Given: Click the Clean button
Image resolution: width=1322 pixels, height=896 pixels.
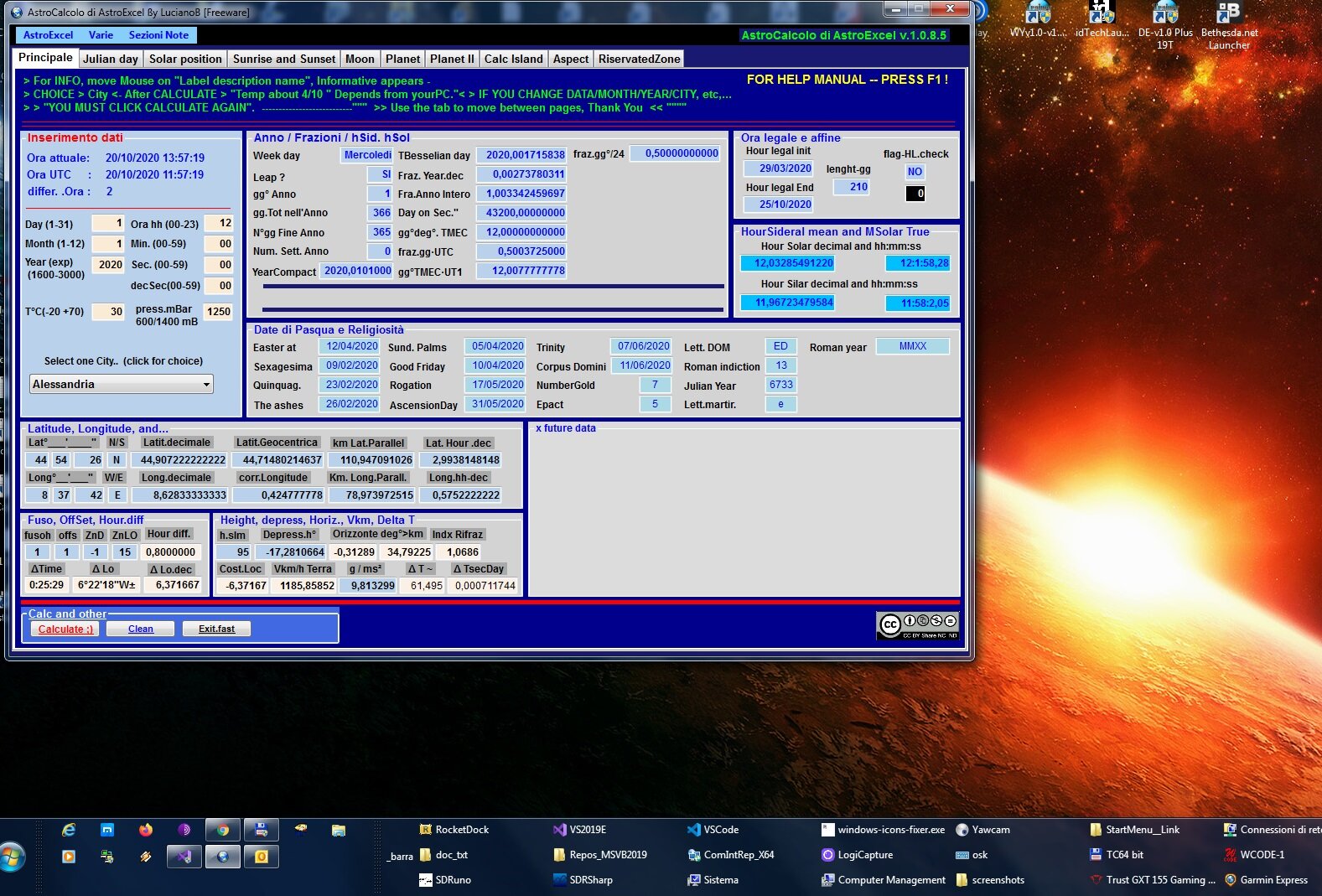Looking at the screenshot, I should tap(141, 629).
